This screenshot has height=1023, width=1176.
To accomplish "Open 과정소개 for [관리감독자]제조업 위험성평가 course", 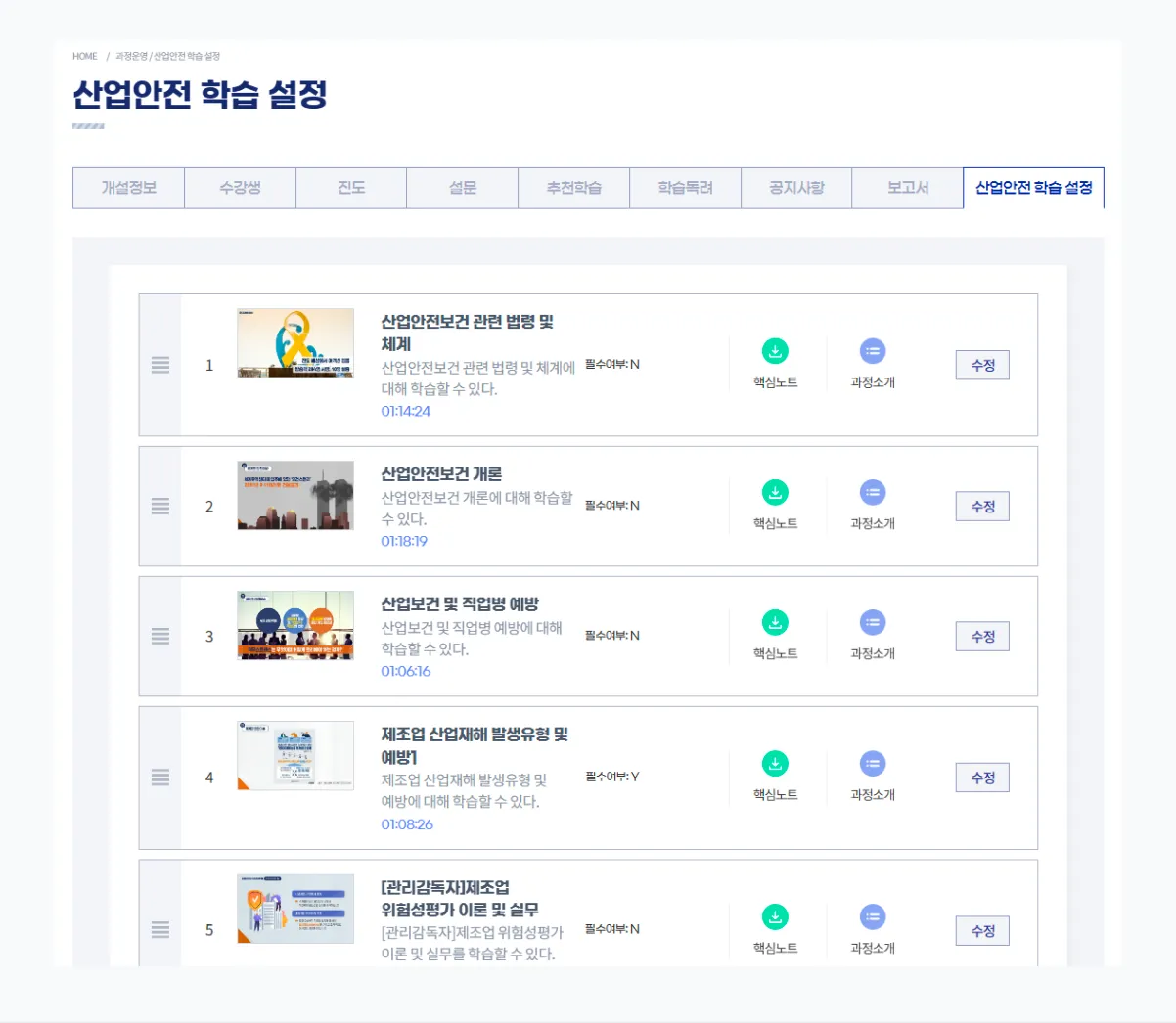I will (x=872, y=916).
